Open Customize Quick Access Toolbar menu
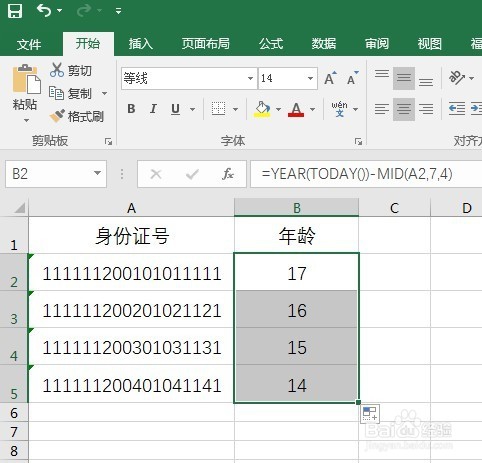 click(118, 11)
